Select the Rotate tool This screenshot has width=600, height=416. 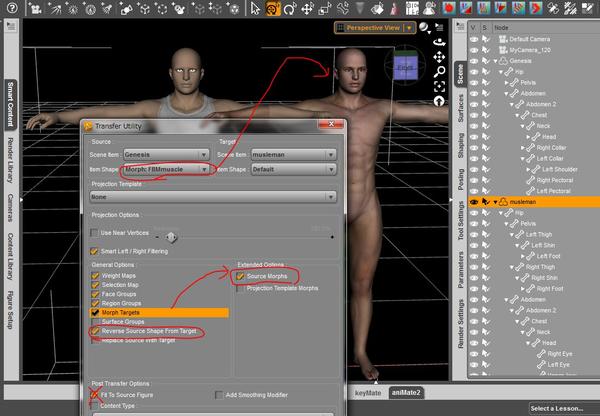pos(290,8)
